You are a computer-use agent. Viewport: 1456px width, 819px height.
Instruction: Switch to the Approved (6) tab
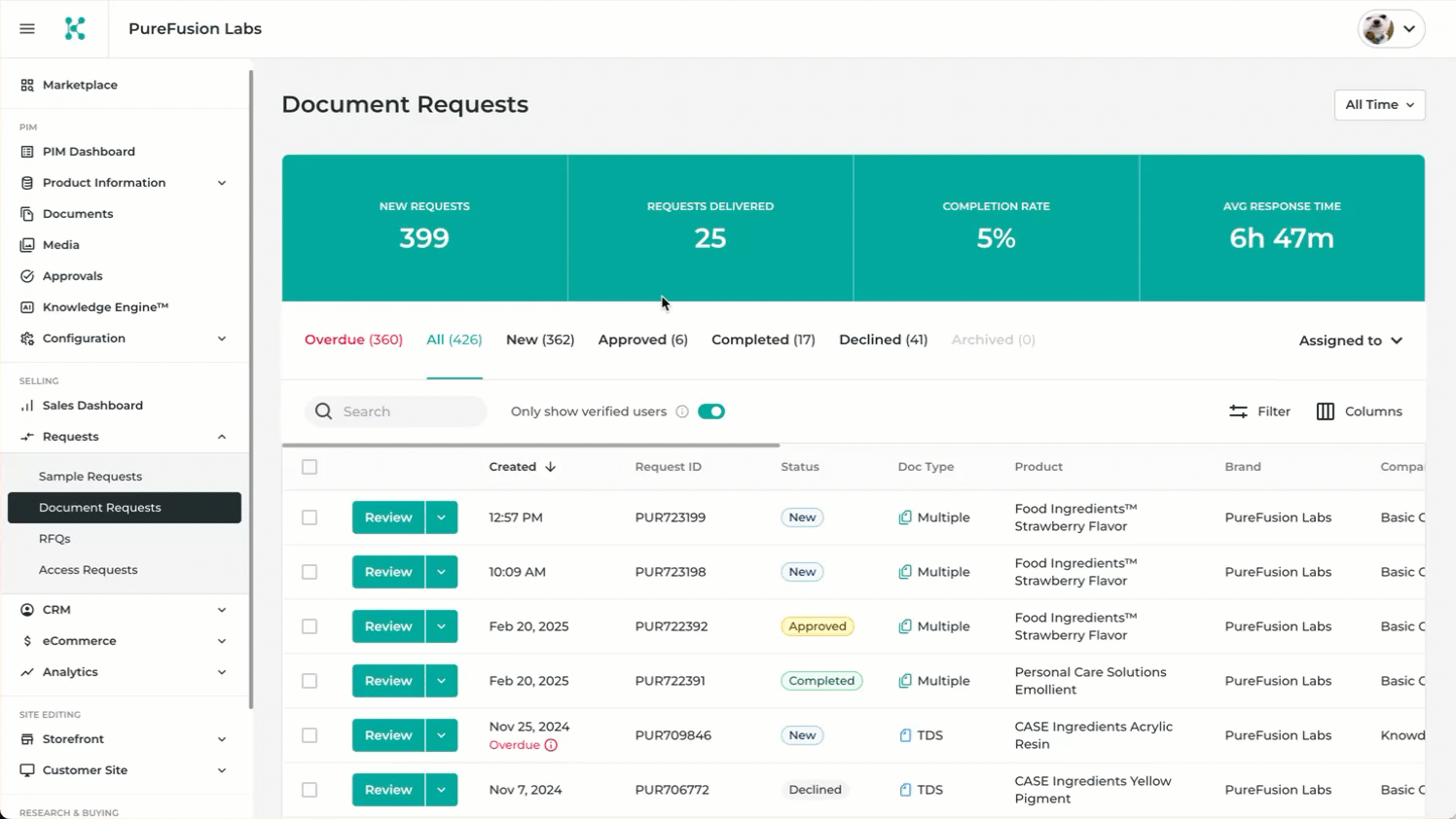642,339
